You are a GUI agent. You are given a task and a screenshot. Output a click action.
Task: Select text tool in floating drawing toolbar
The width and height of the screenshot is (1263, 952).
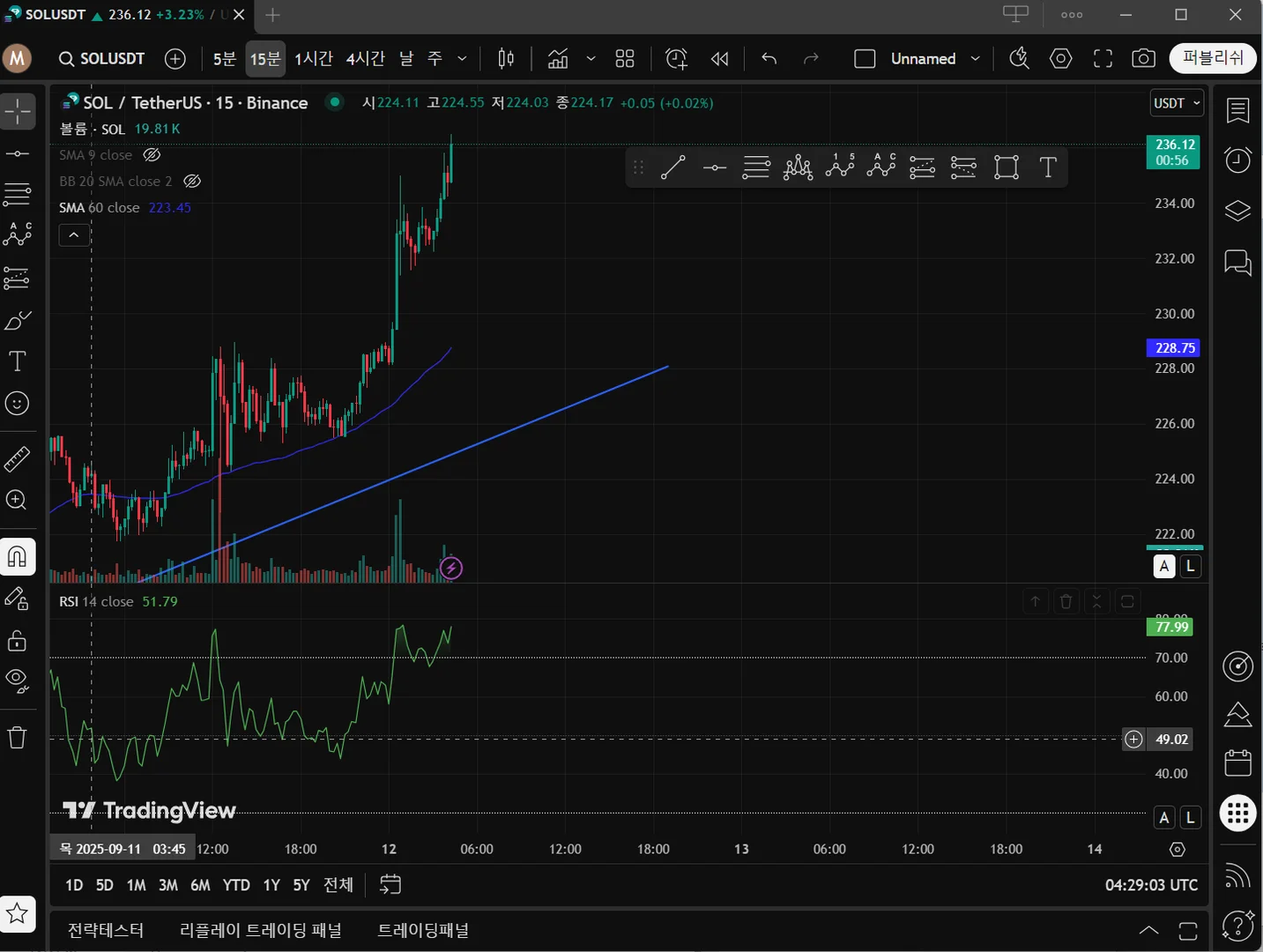tap(1048, 167)
